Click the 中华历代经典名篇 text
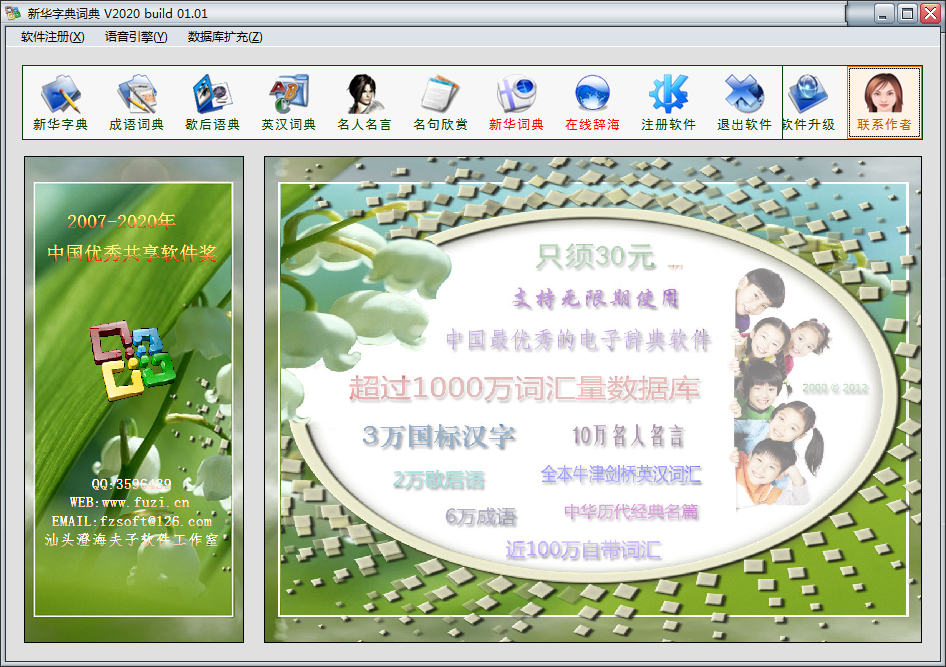 pyautogui.click(x=631, y=512)
